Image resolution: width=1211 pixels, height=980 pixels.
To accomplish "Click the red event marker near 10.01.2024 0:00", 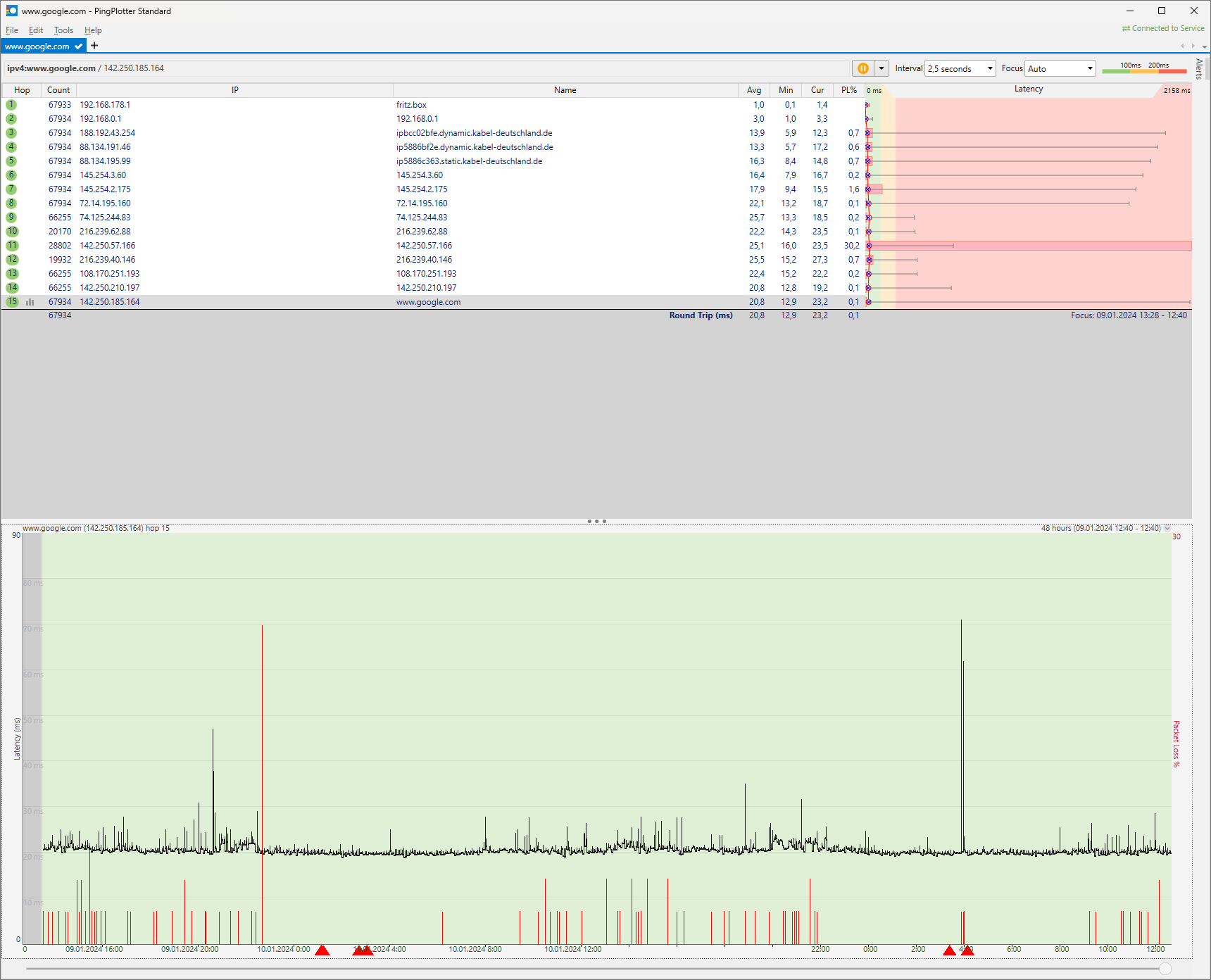I will 322,950.
